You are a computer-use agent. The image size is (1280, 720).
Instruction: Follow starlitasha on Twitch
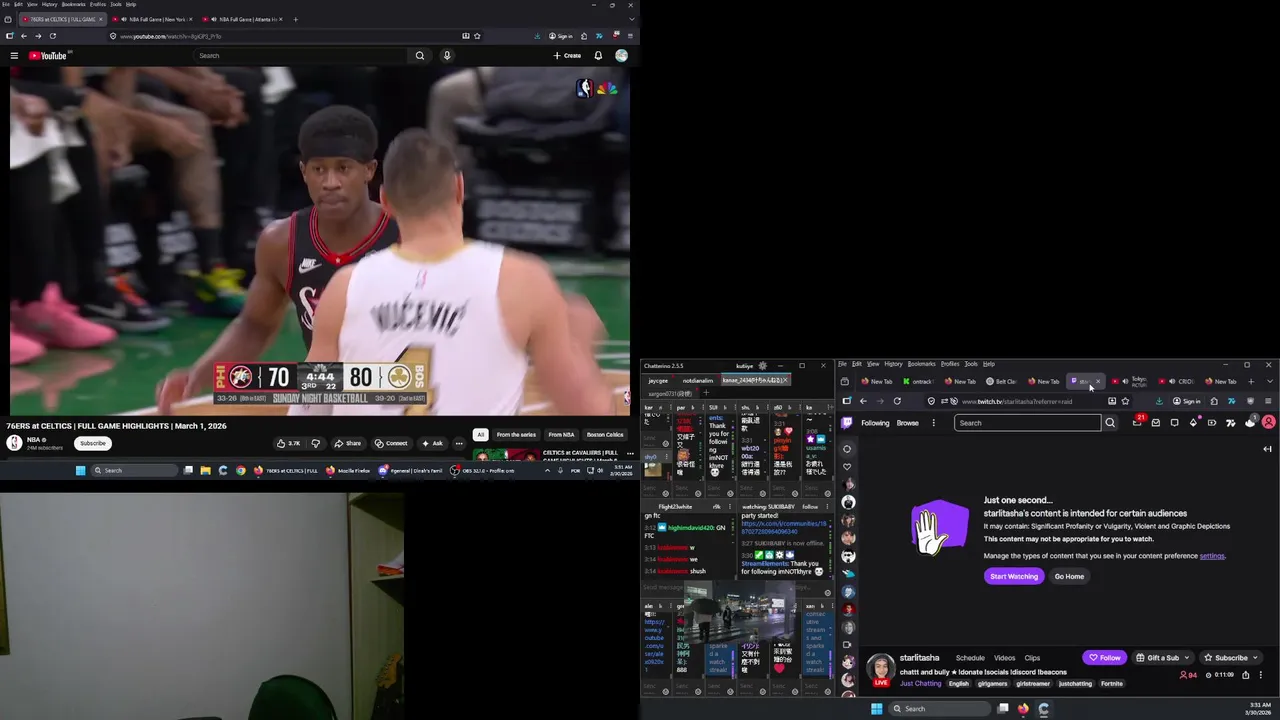click(1105, 658)
